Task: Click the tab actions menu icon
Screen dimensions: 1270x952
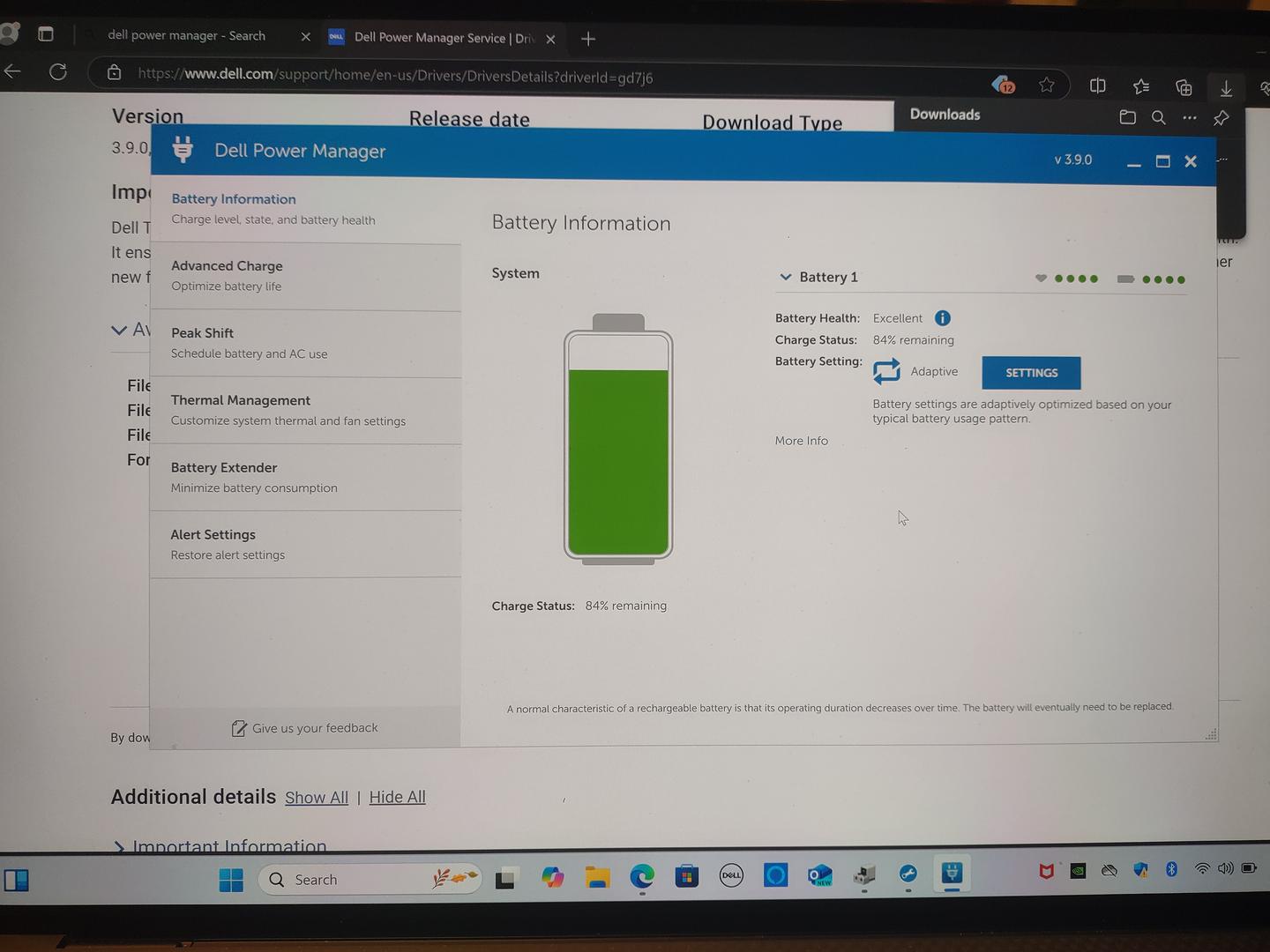Action: point(46,34)
